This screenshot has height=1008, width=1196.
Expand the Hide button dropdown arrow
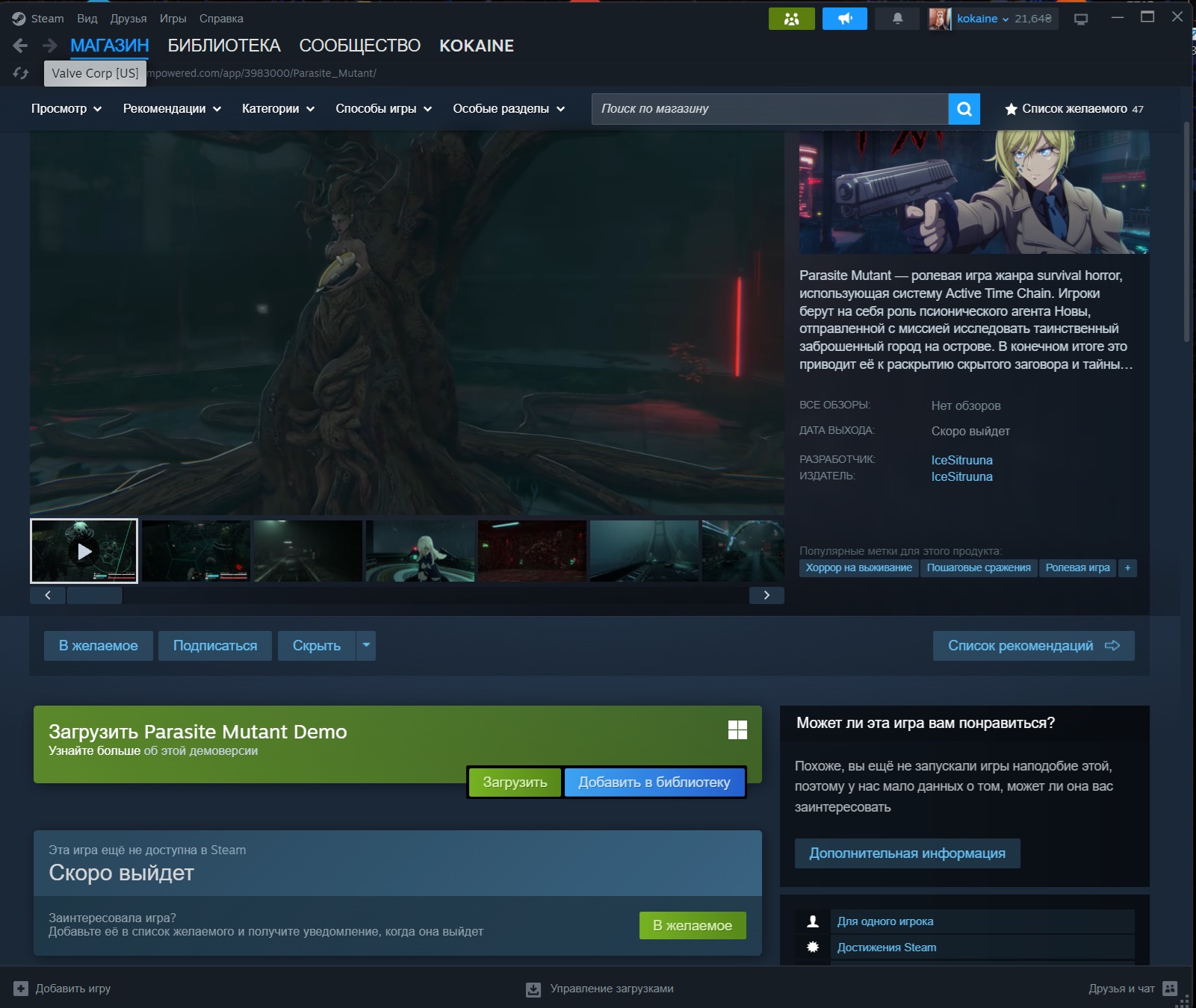point(366,646)
